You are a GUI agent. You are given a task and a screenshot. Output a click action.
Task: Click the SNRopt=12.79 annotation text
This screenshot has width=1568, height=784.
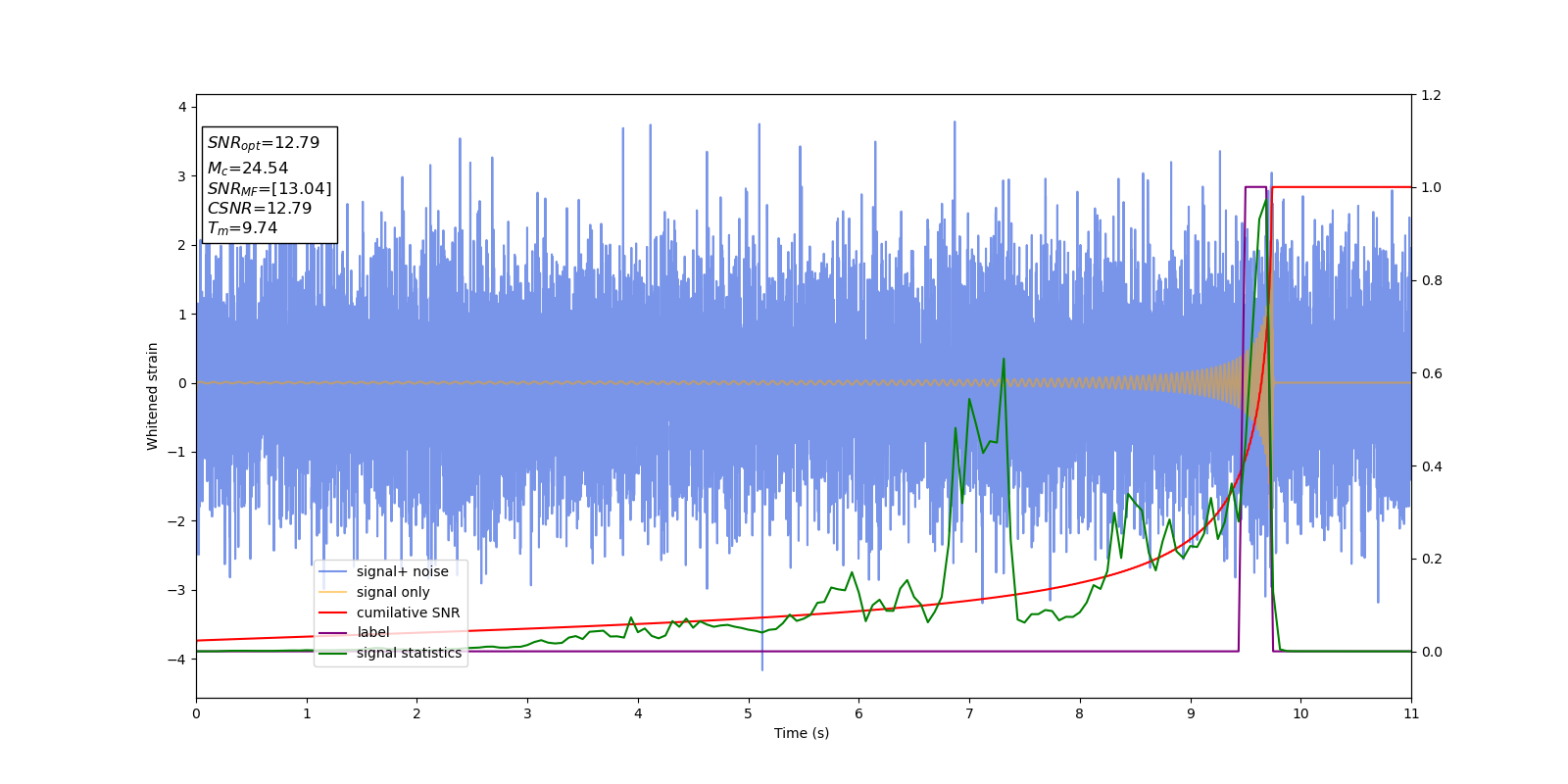(x=264, y=143)
